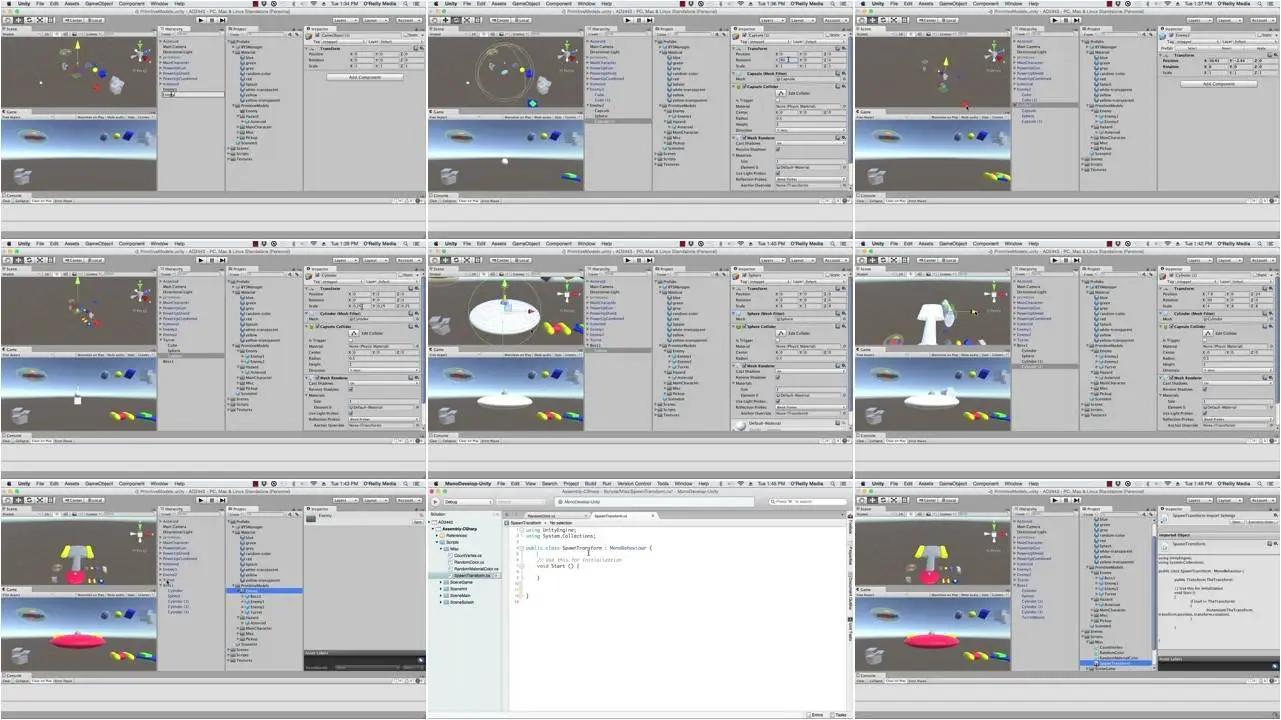Screen dimensions: 1281x720
Task: Open the Version Control menu in MonoDevelop
Action: (634, 484)
